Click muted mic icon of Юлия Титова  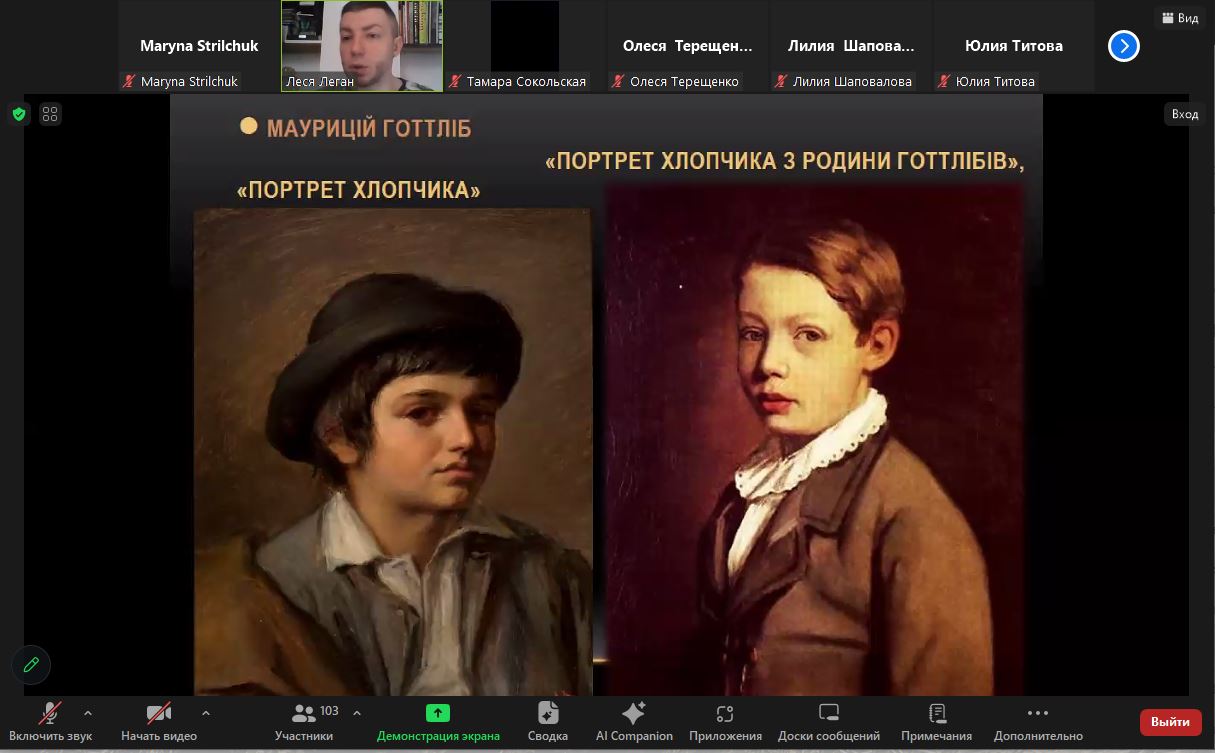point(944,82)
